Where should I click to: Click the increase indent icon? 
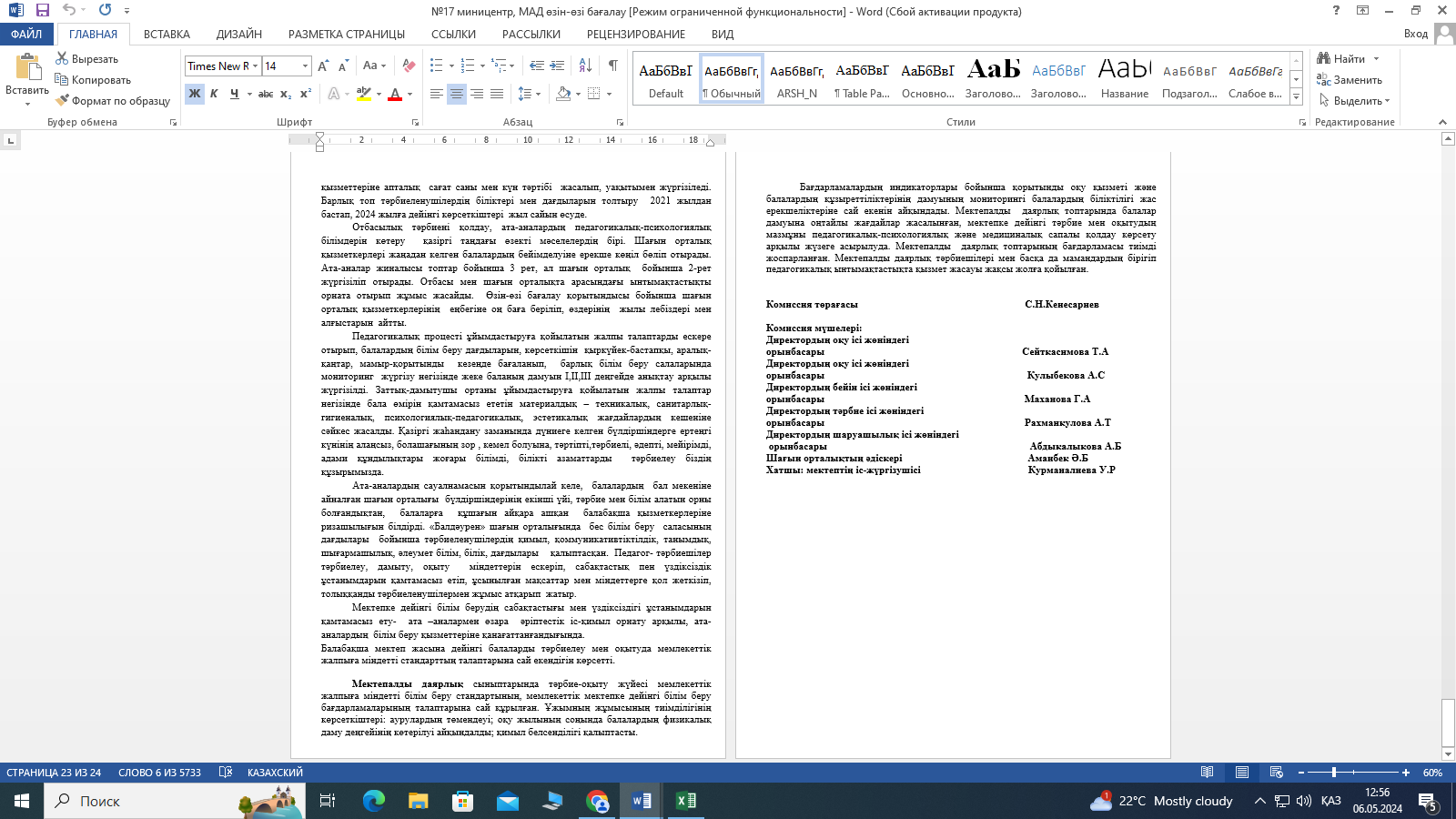tap(557, 66)
